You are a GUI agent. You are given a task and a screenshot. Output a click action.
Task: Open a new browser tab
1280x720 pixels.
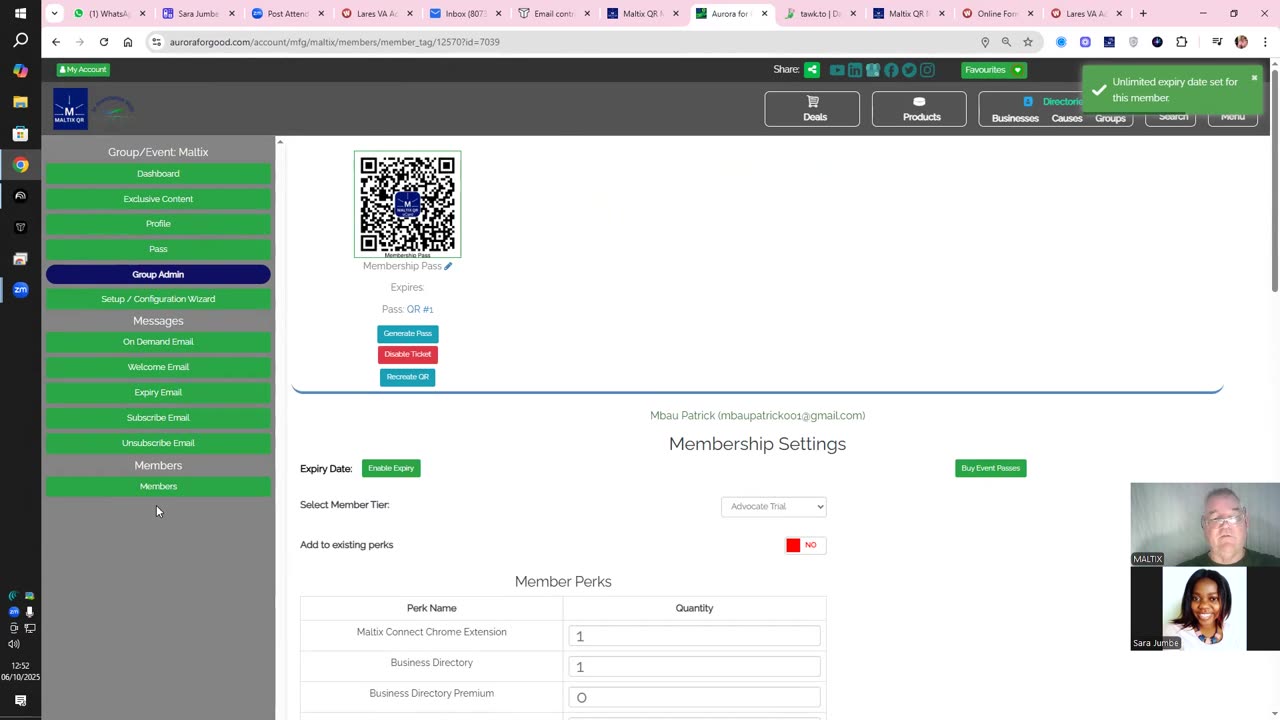(1143, 14)
